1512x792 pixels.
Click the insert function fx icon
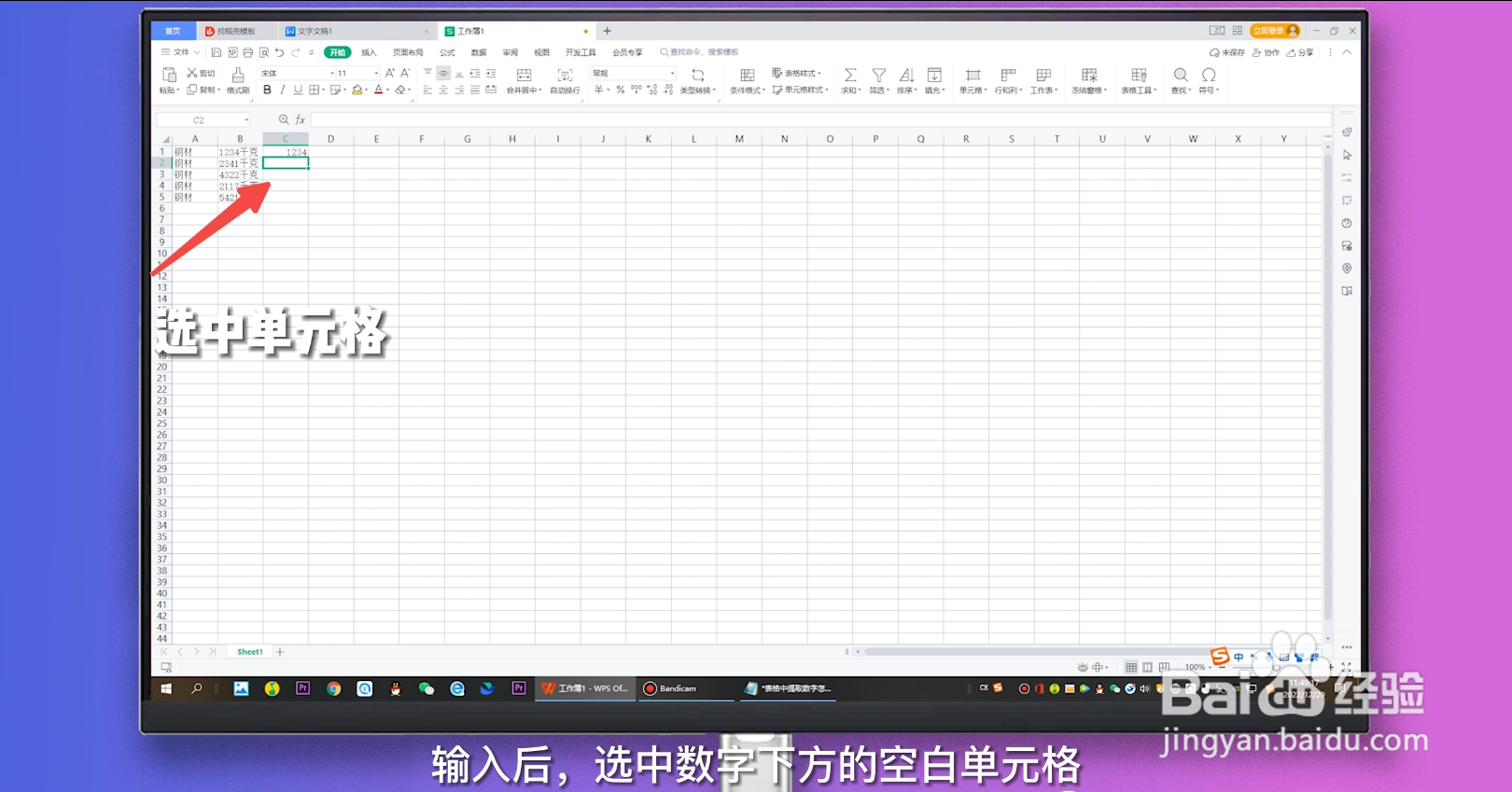(301, 119)
